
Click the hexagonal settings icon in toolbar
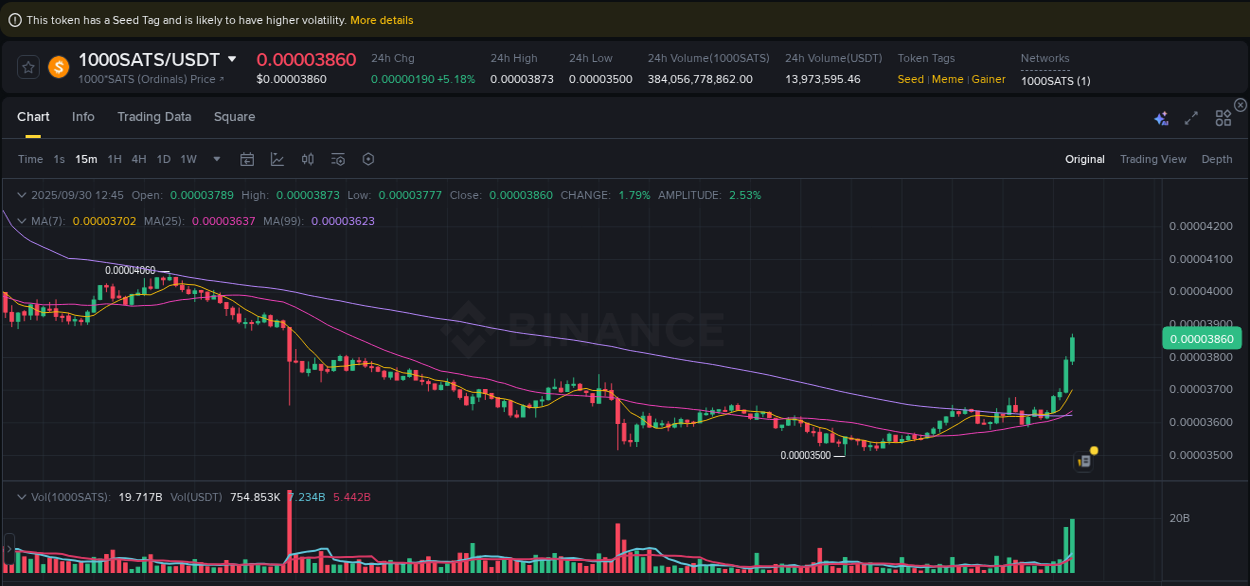[368, 159]
